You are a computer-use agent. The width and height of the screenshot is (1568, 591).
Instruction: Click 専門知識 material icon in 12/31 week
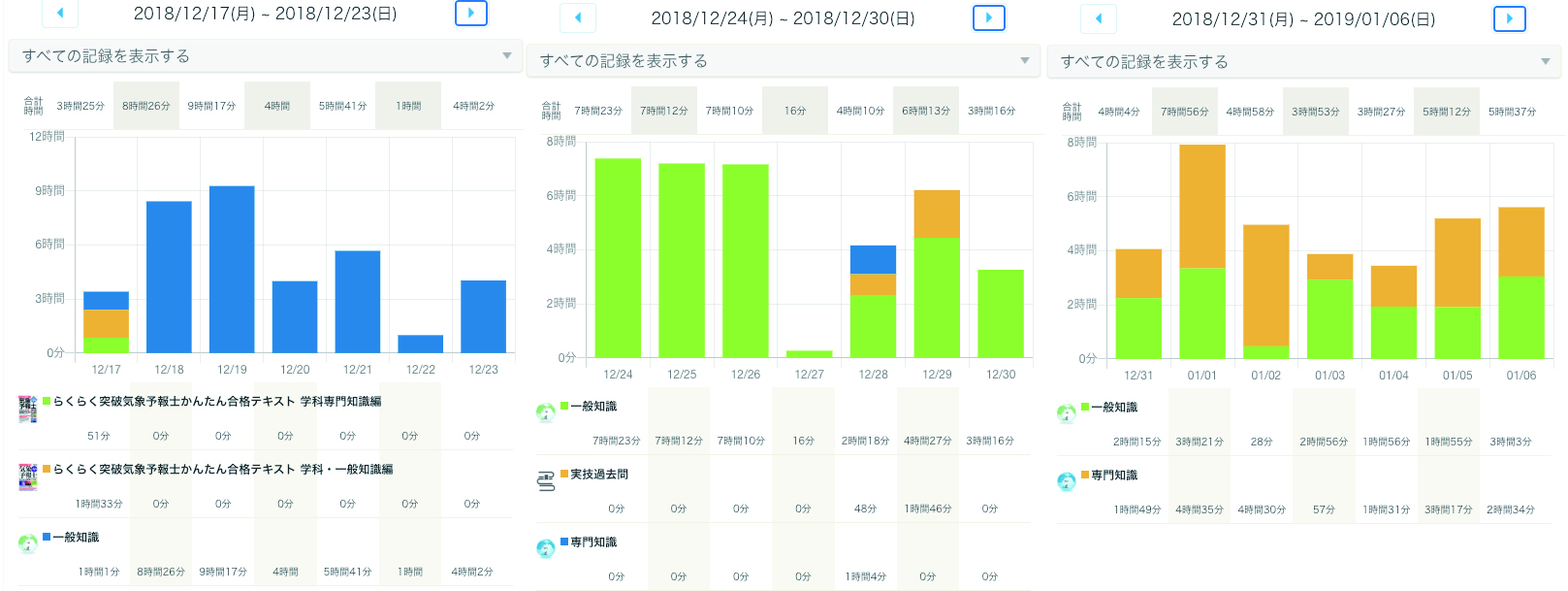pos(1066,481)
